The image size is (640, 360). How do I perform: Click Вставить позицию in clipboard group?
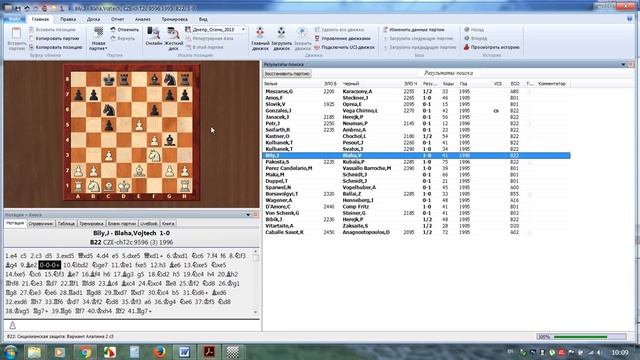tap(52, 30)
